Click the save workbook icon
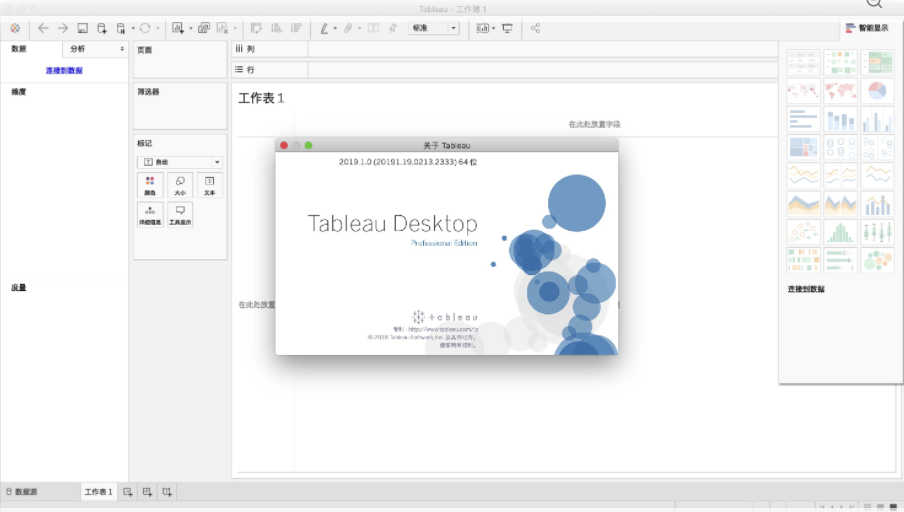Viewport: 904px width, 512px height. [82, 28]
